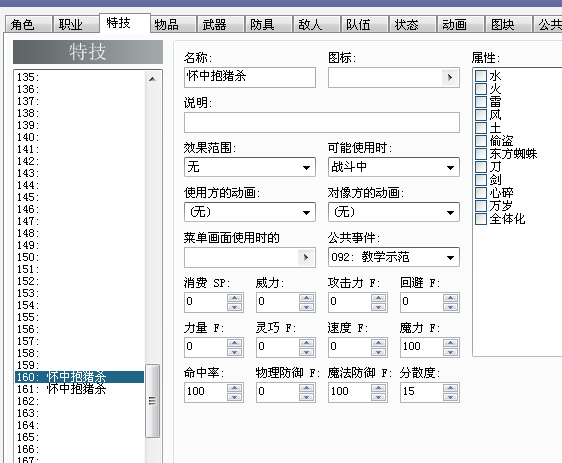Select empty skill slot 145
The height and width of the screenshot is (463, 562).
click(x=80, y=197)
